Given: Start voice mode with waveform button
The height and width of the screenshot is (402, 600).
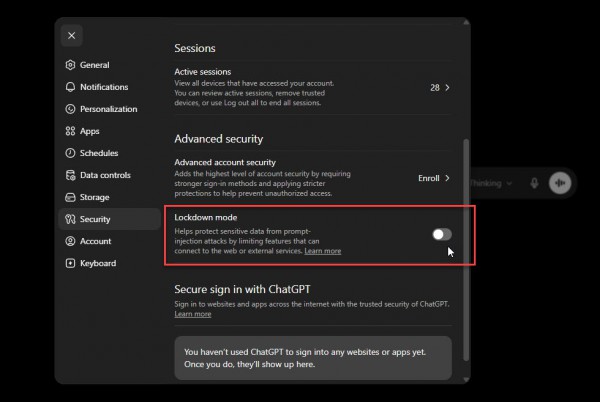Looking at the screenshot, I should [560, 183].
